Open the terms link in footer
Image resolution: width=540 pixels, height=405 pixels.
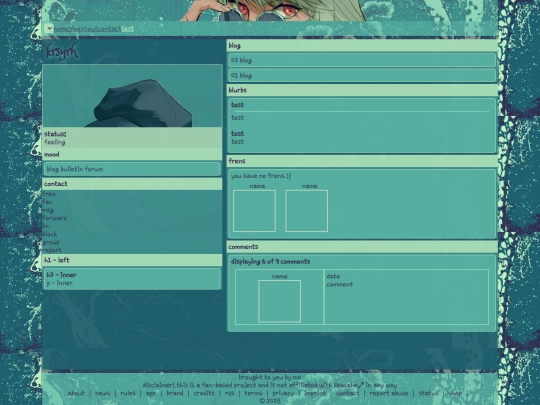[253, 393]
